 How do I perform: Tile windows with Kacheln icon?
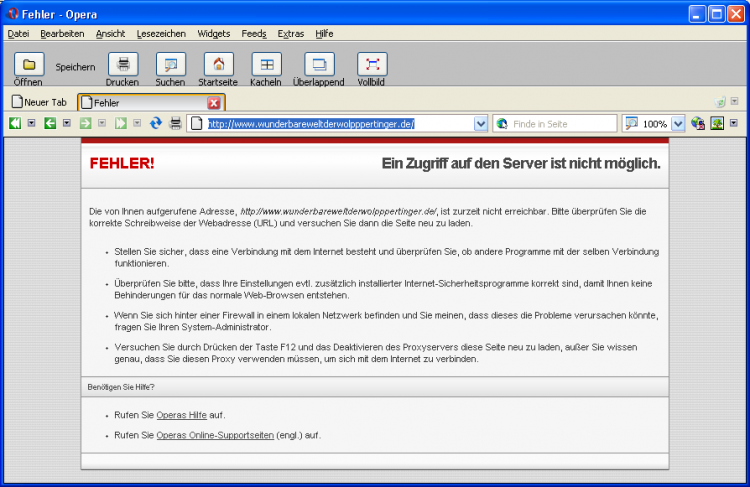tap(266, 64)
